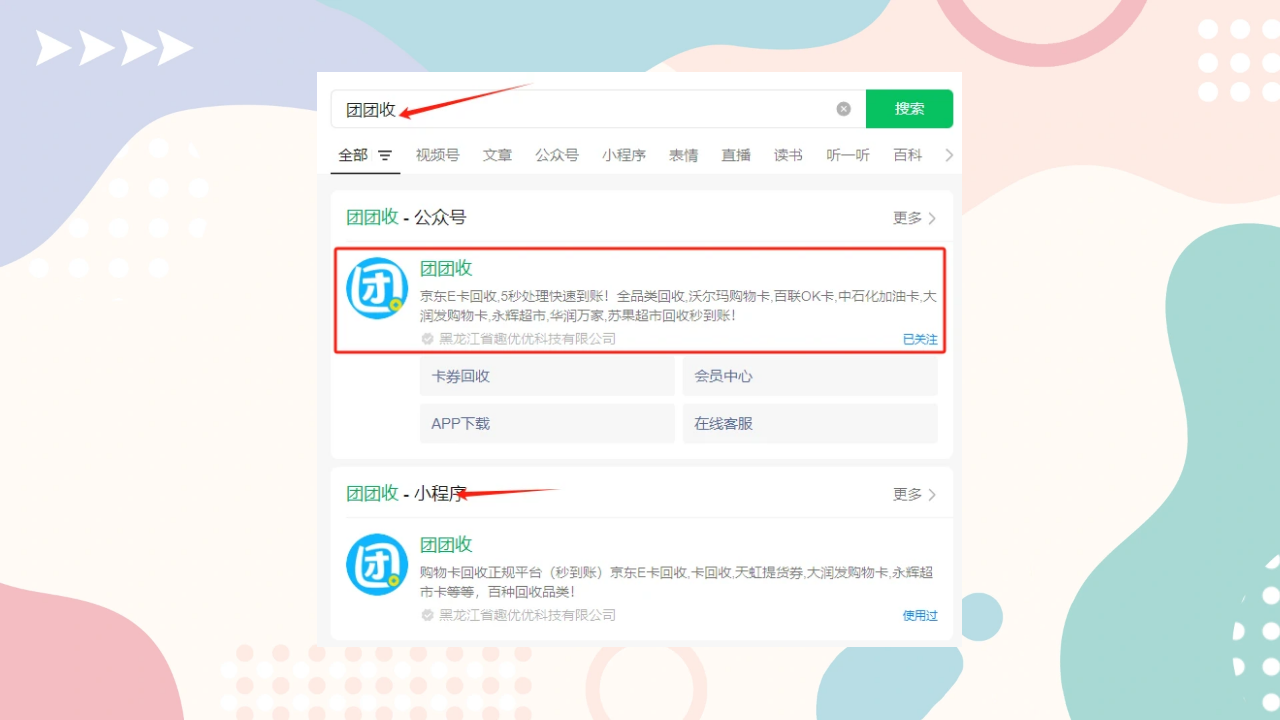Open the 团团收 小程序 avatar

tap(377, 565)
